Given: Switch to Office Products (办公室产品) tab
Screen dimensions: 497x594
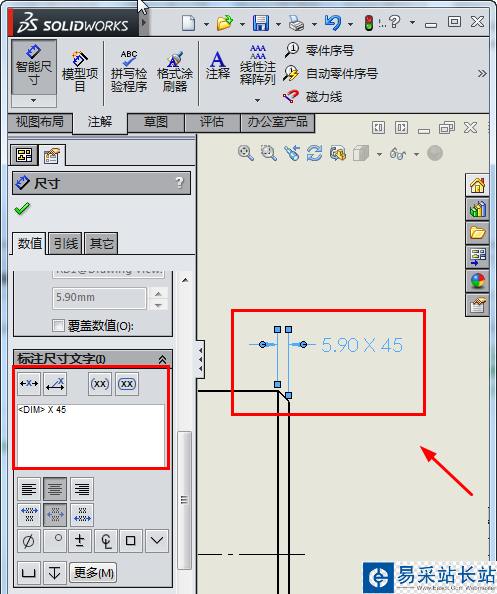Looking at the screenshot, I should point(278,122).
